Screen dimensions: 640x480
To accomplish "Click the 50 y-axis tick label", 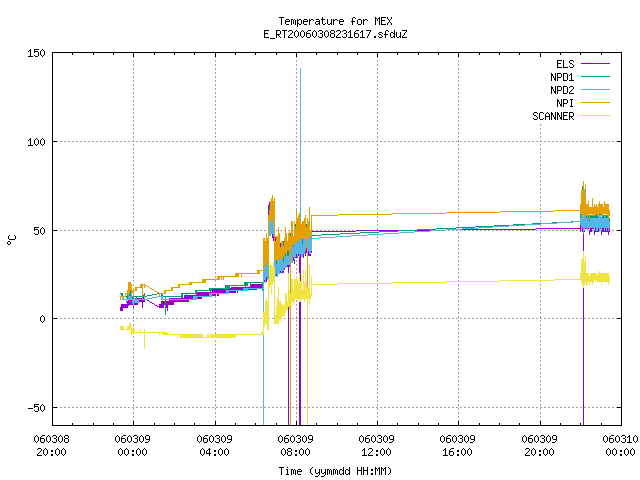I will pos(39,231).
